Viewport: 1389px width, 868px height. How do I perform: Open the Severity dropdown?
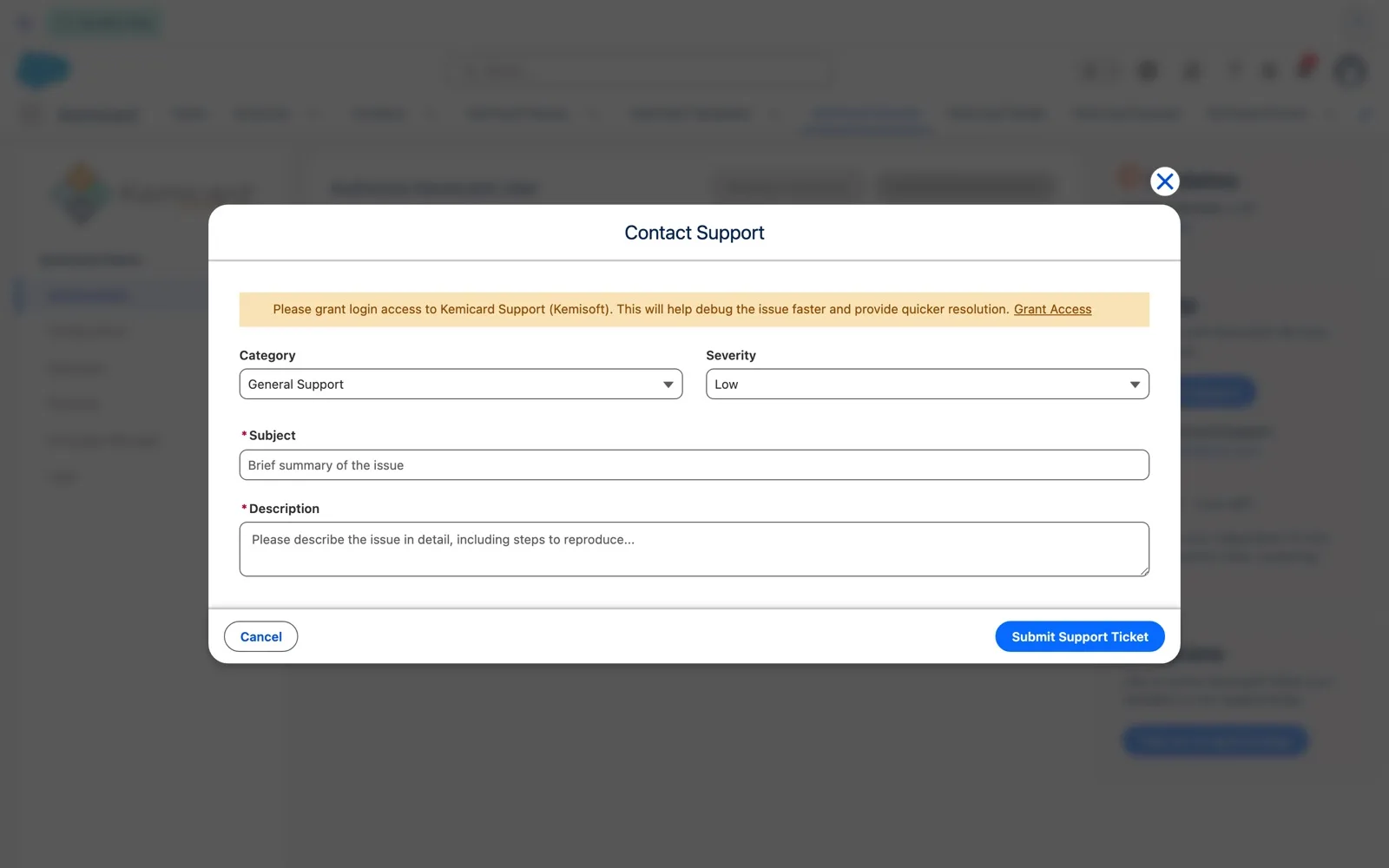point(927,385)
